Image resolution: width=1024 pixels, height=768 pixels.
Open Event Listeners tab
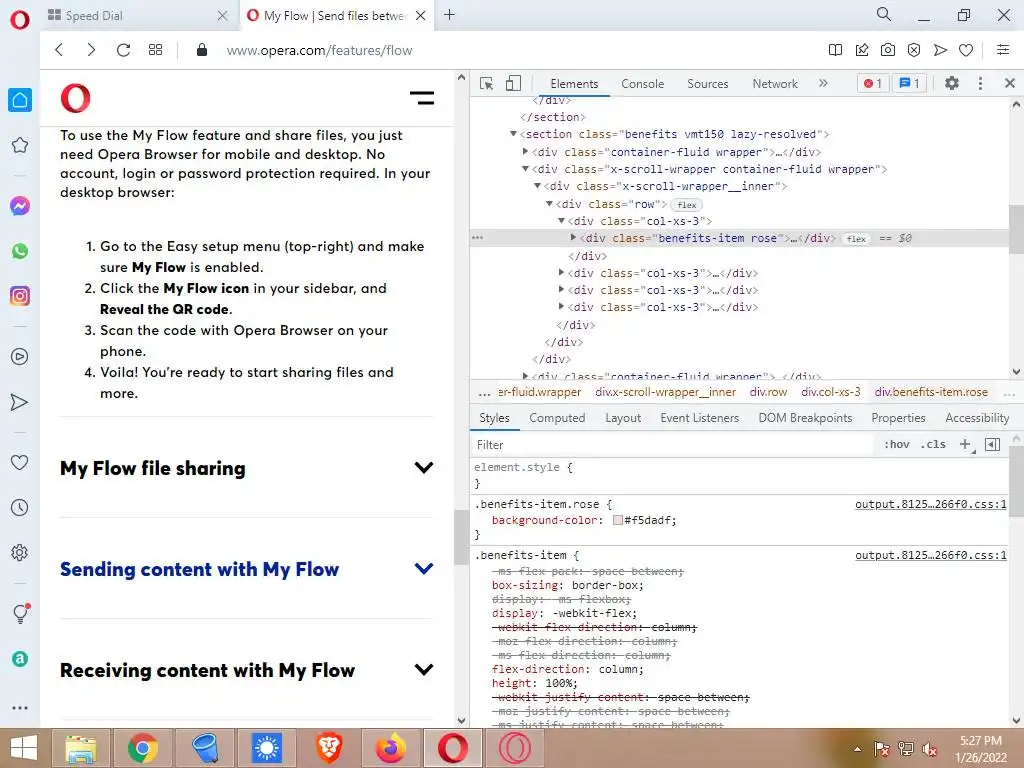click(699, 418)
